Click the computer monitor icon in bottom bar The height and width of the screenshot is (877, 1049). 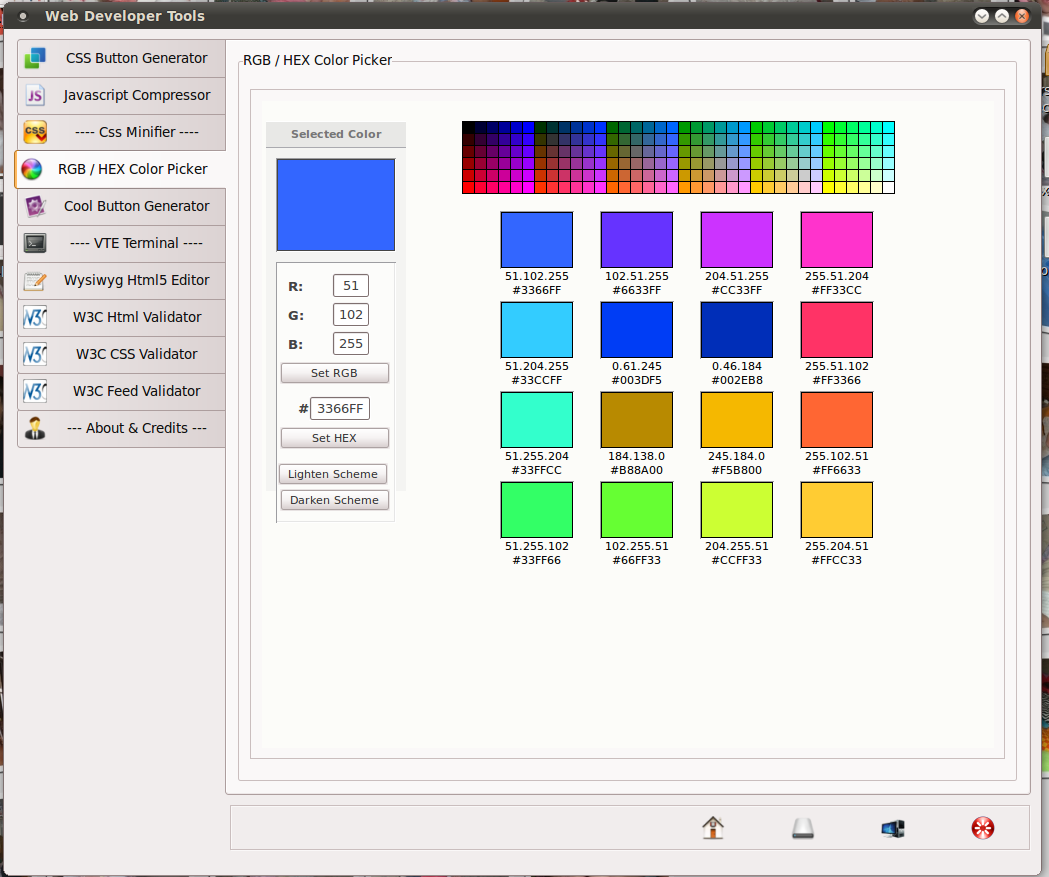tap(893, 829)
